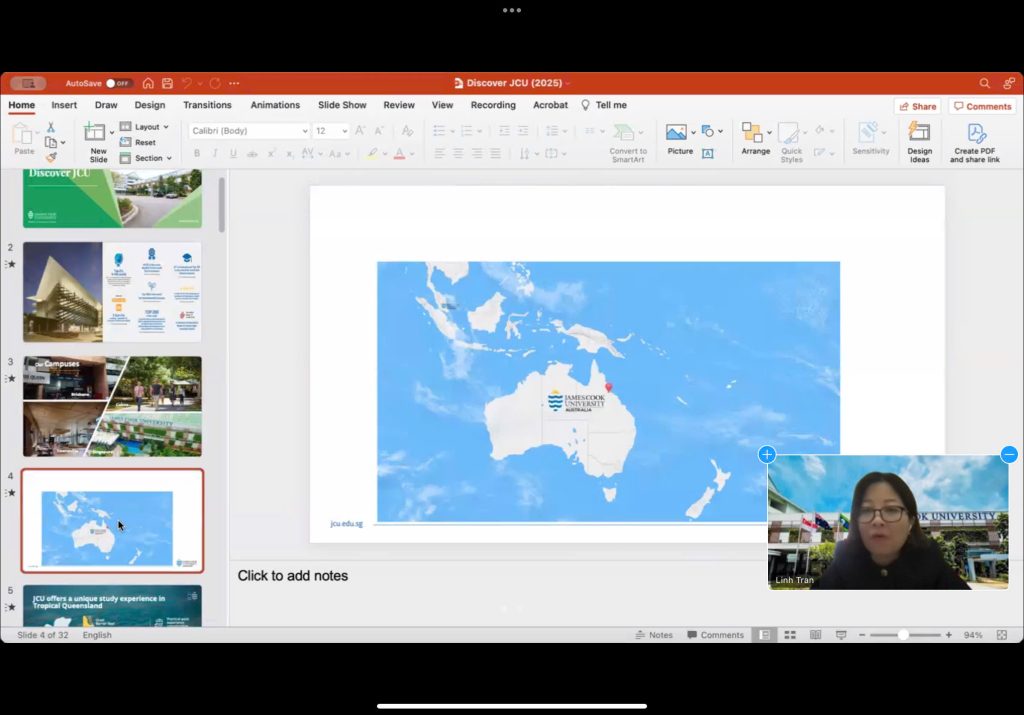
Task: Select the Format Painter brush icon
Action: pos(51,157)
